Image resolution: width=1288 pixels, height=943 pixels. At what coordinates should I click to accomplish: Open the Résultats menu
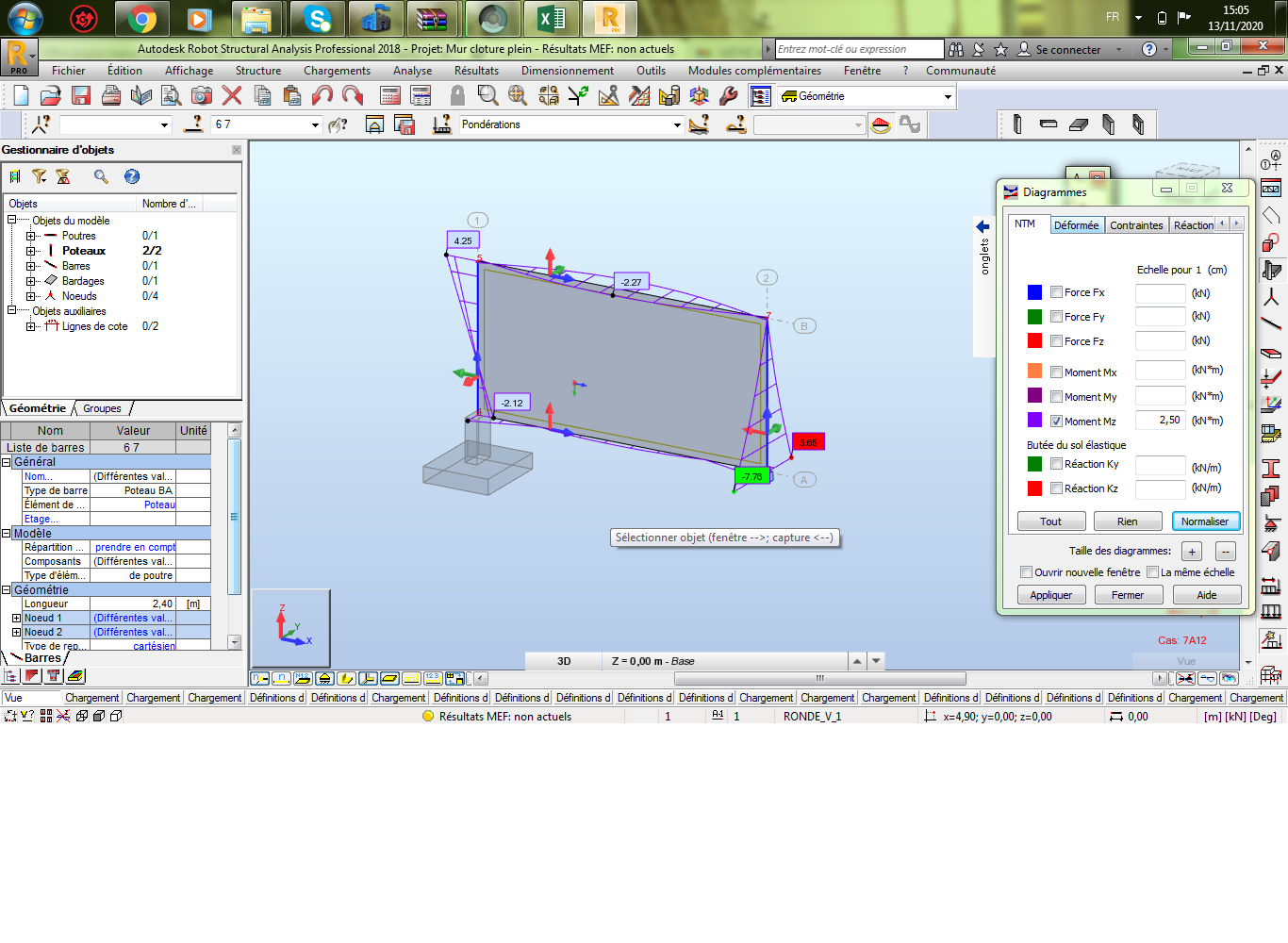coord(476,71)
